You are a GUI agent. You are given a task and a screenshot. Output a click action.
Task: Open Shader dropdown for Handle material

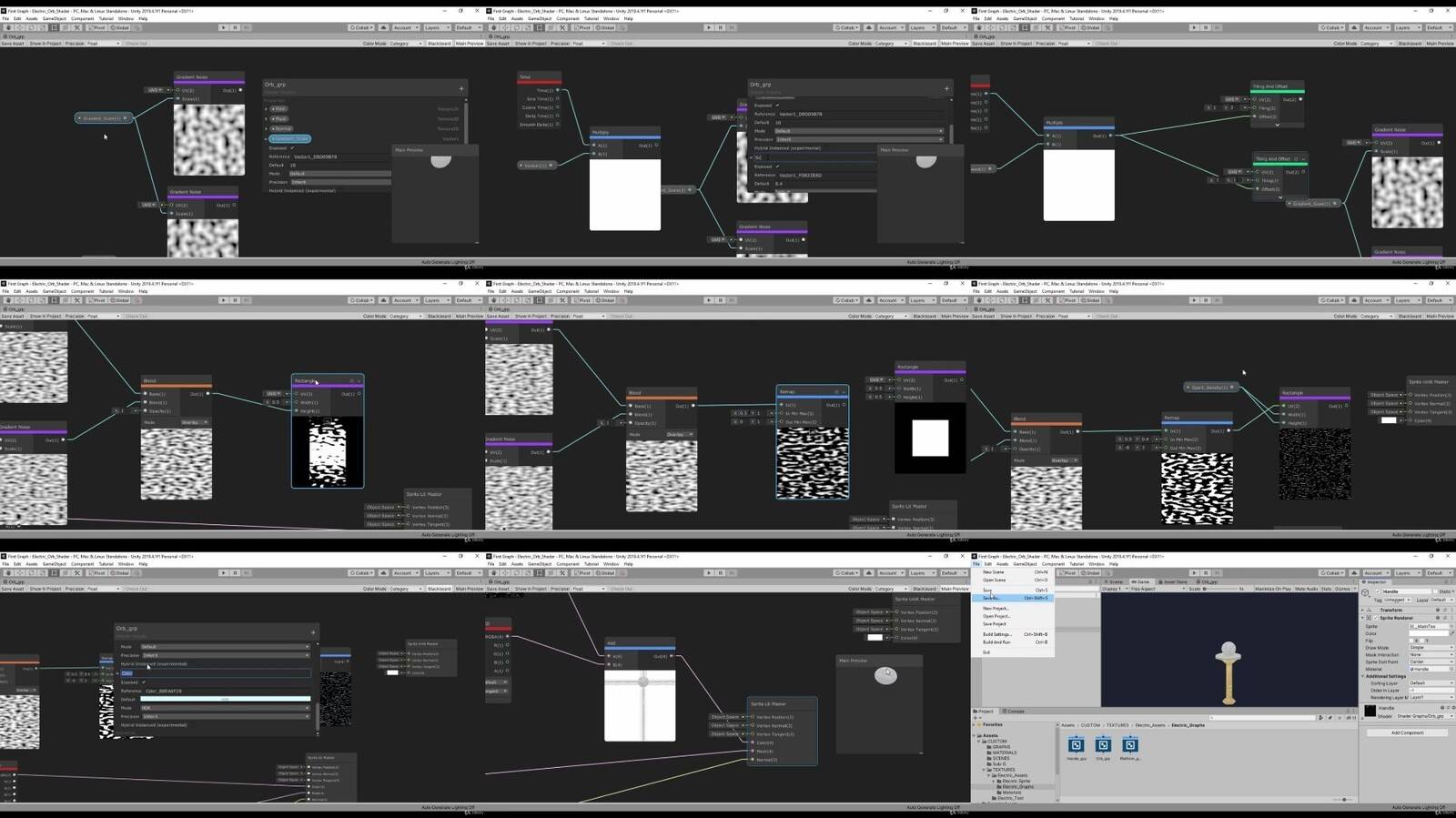click(x=1425, y=716)
